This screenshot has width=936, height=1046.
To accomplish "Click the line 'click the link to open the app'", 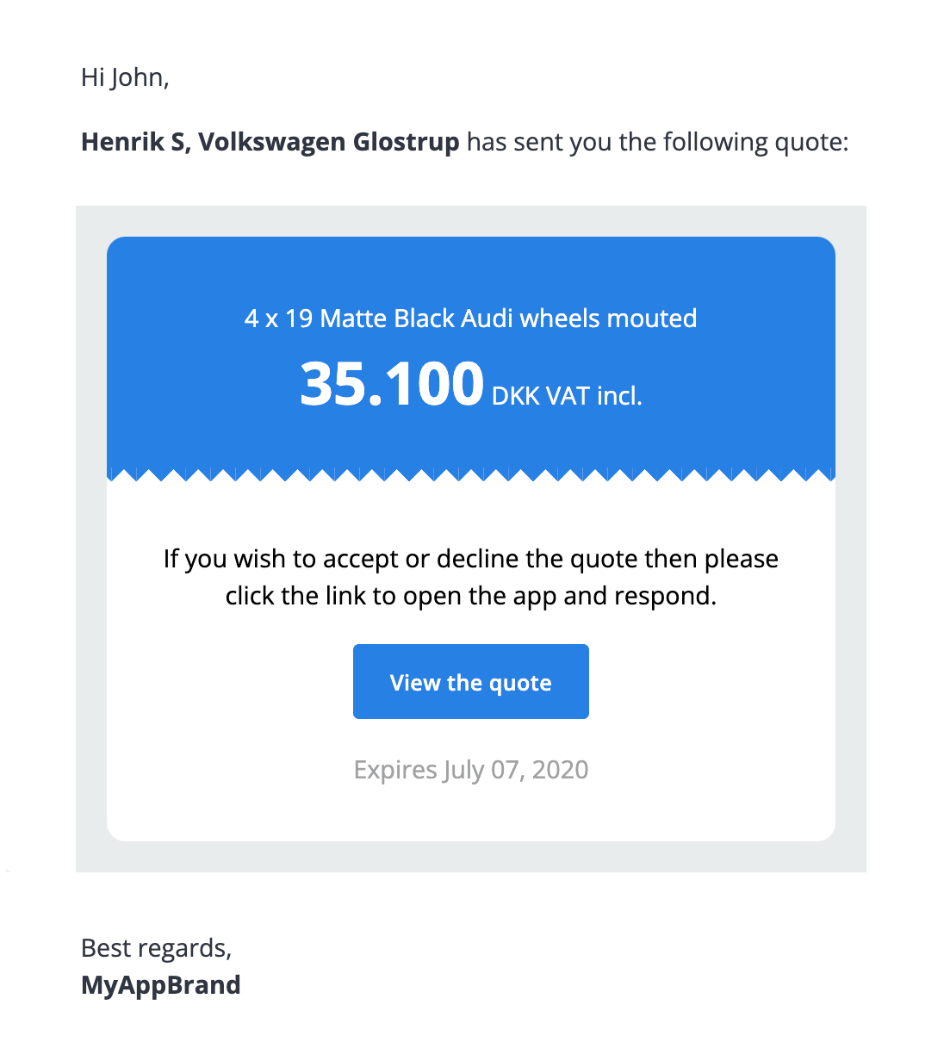I will tap(470, 596).
